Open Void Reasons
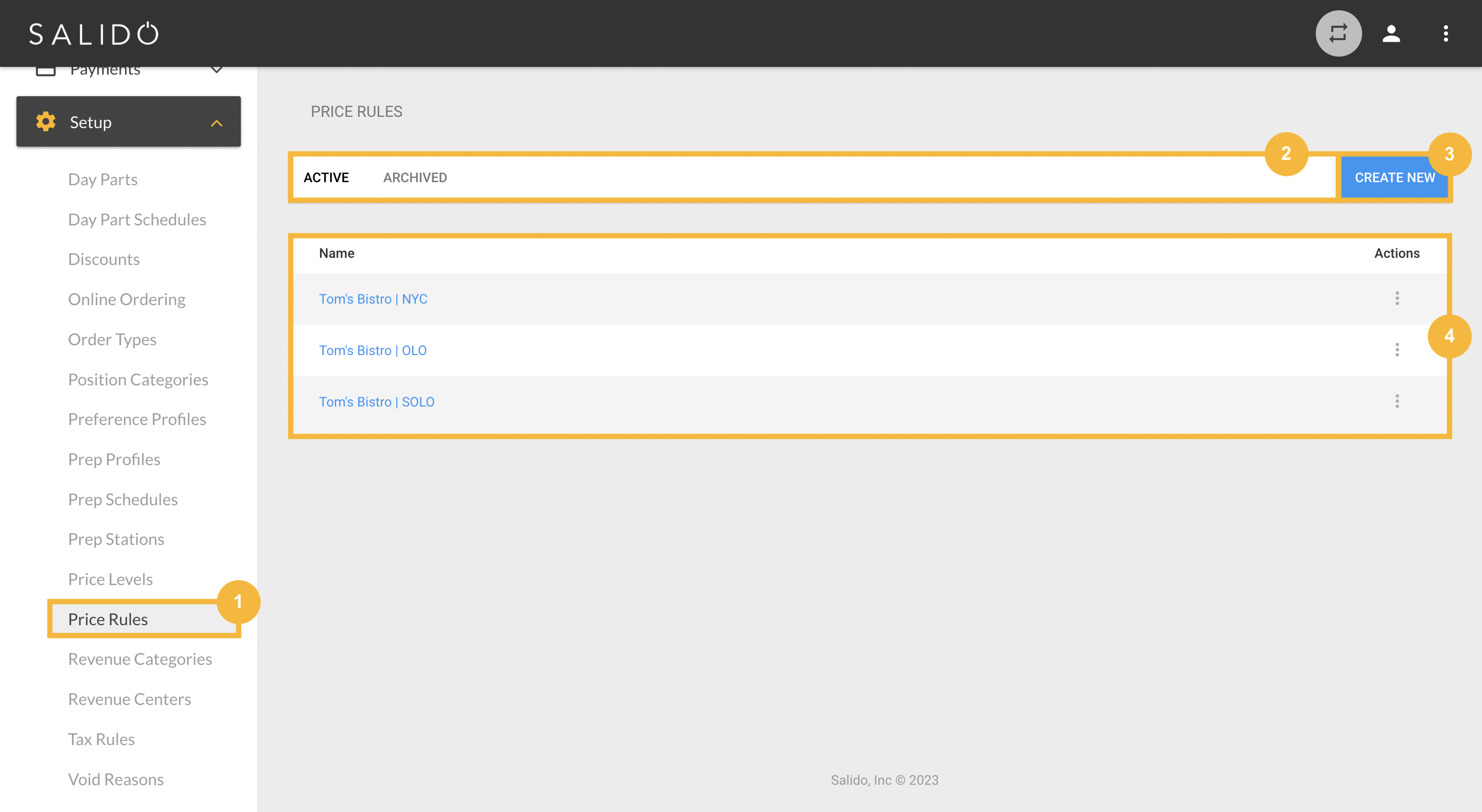 [116, 779]
